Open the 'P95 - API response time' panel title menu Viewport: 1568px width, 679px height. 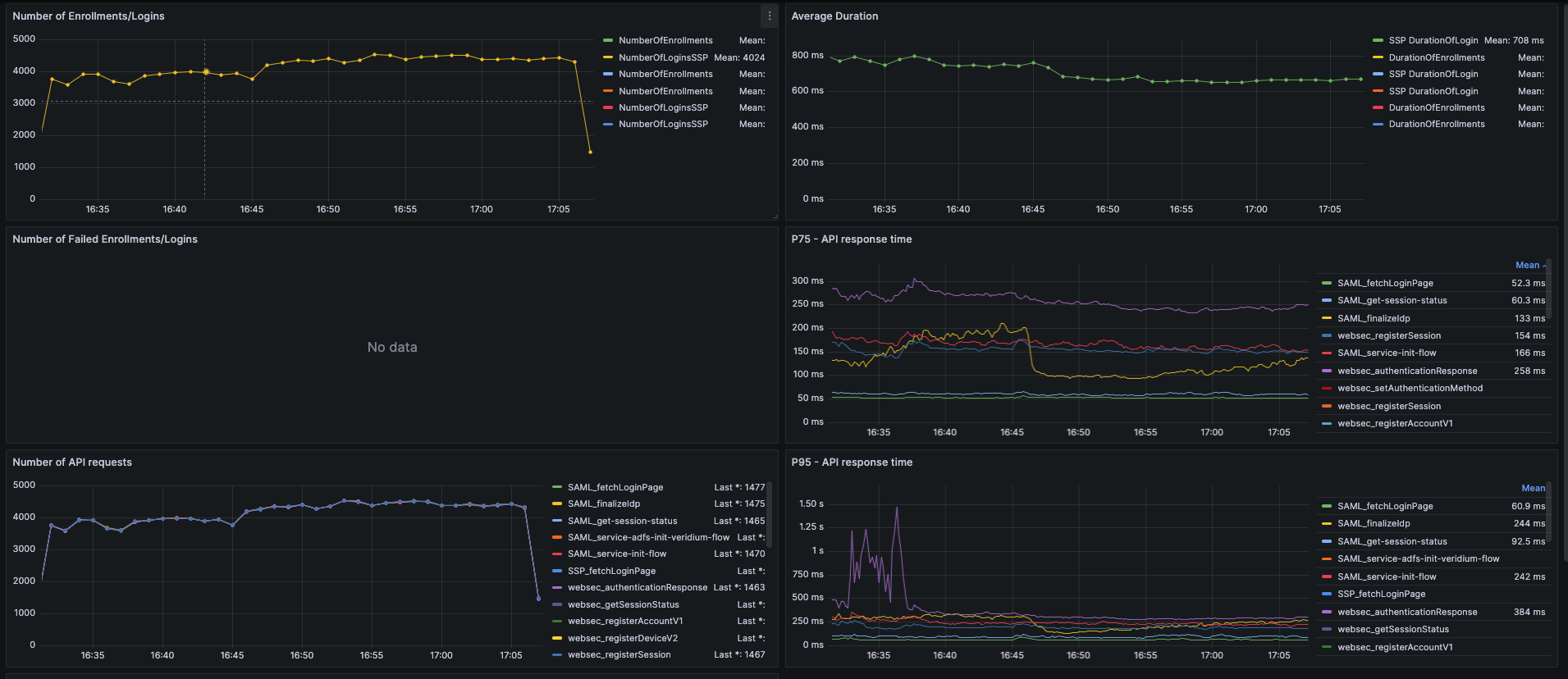[852, 463]
